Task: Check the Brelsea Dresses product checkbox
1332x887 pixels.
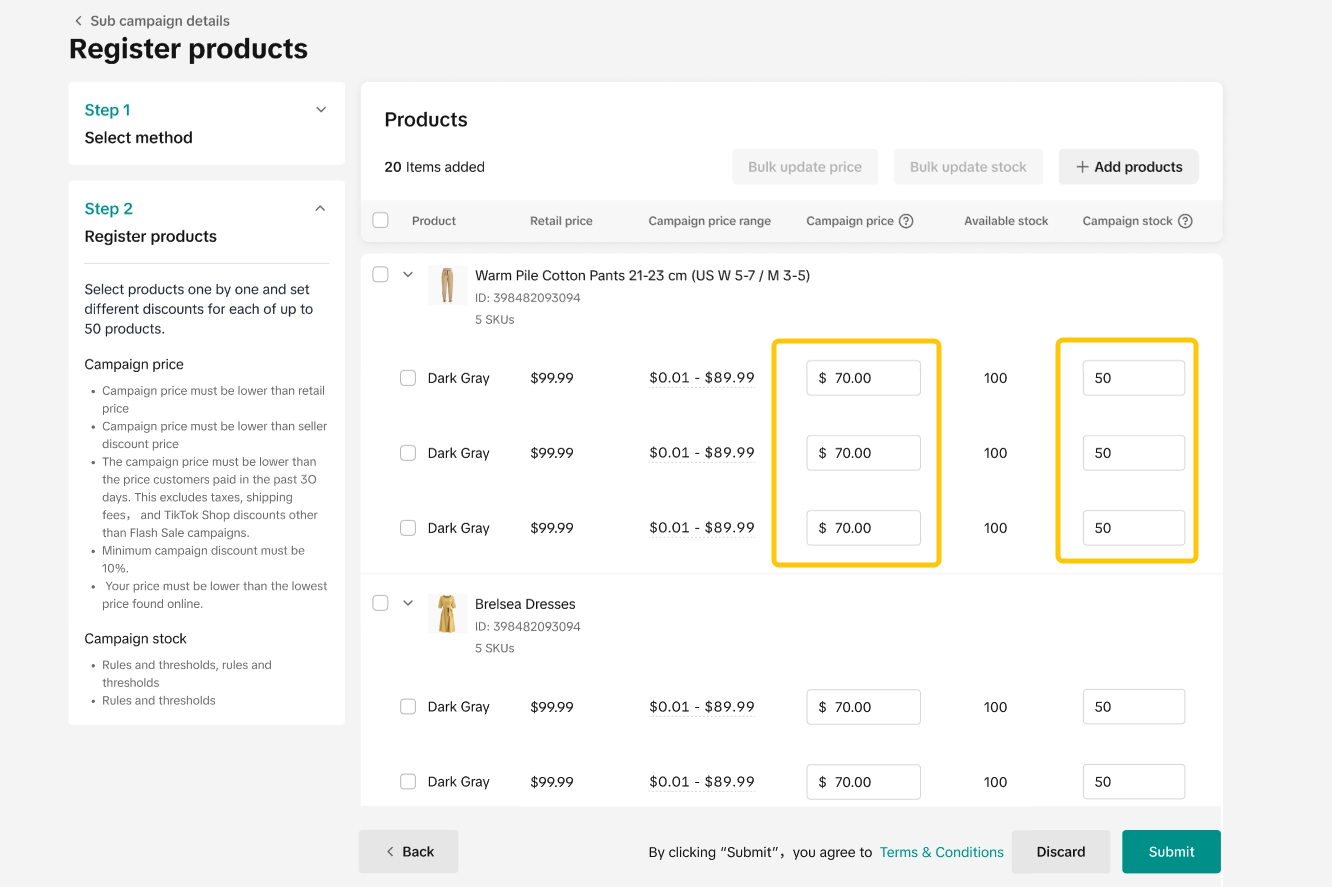Action: click(380, 603)
